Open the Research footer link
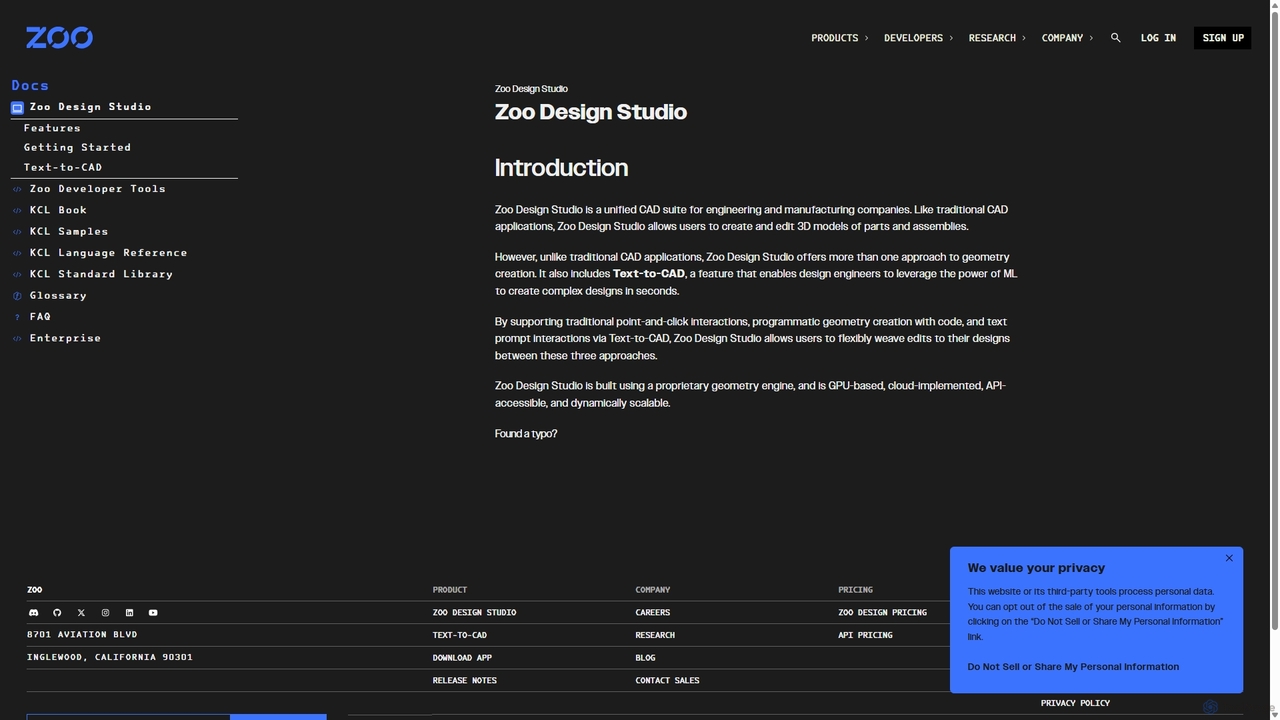The image size is (1280, 720). 655,635
